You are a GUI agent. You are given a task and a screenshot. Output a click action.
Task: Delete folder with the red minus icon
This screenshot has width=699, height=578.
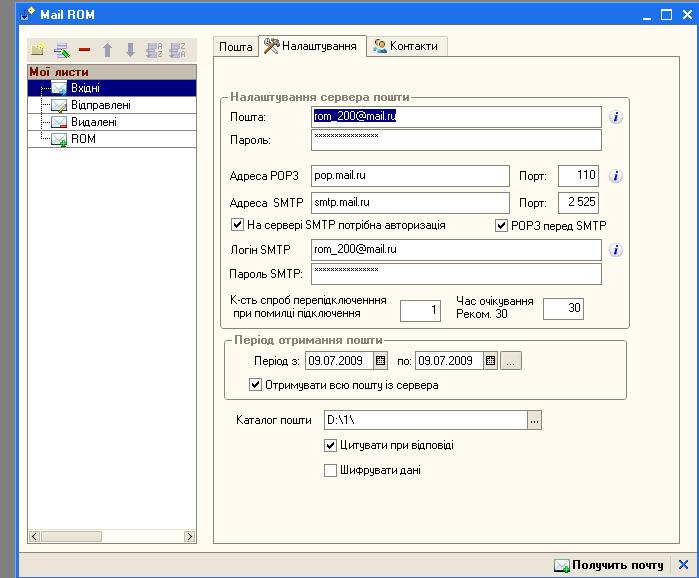coord(84,50)
